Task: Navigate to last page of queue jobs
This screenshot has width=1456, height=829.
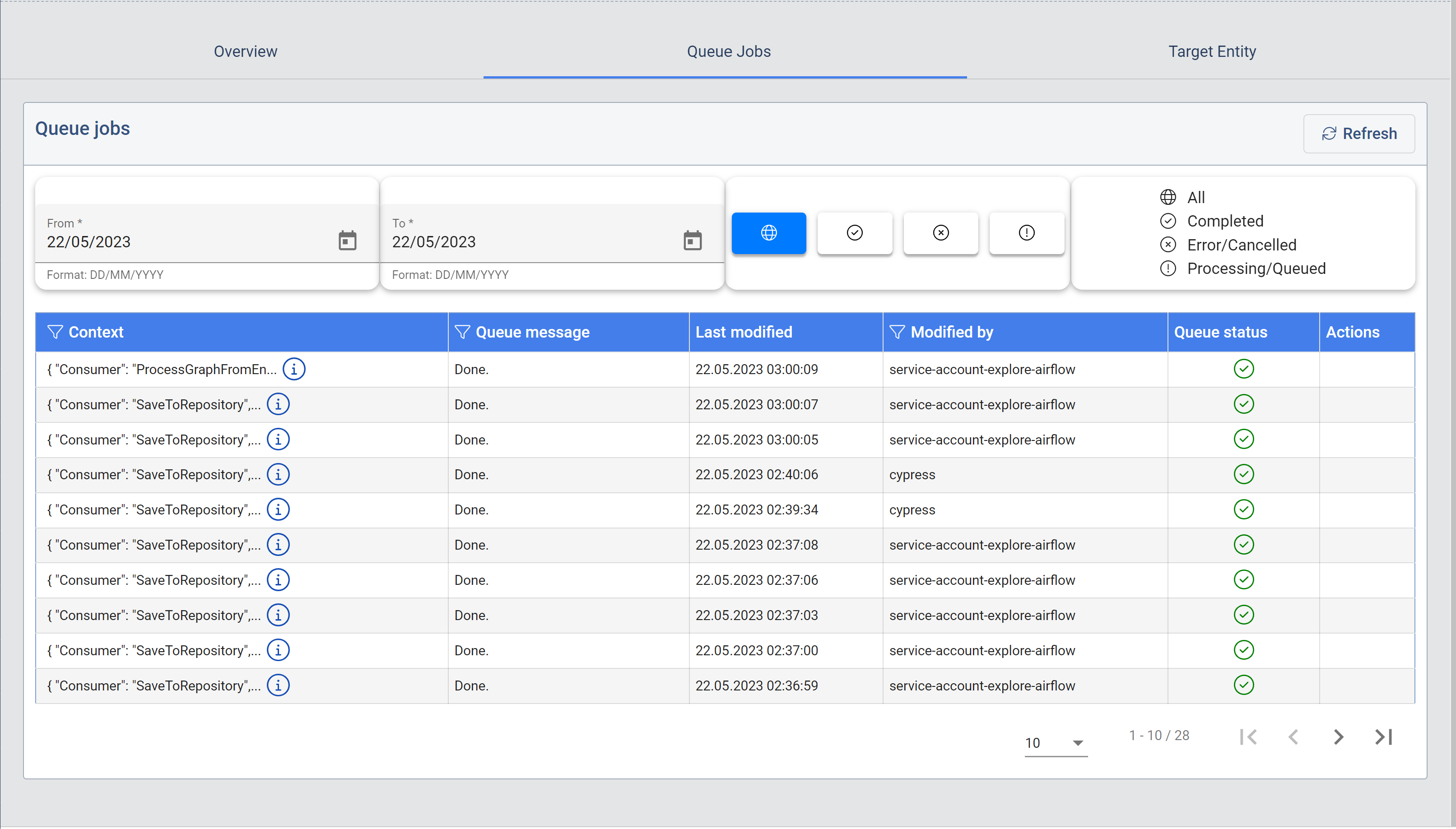Action: coord(1385,737)
